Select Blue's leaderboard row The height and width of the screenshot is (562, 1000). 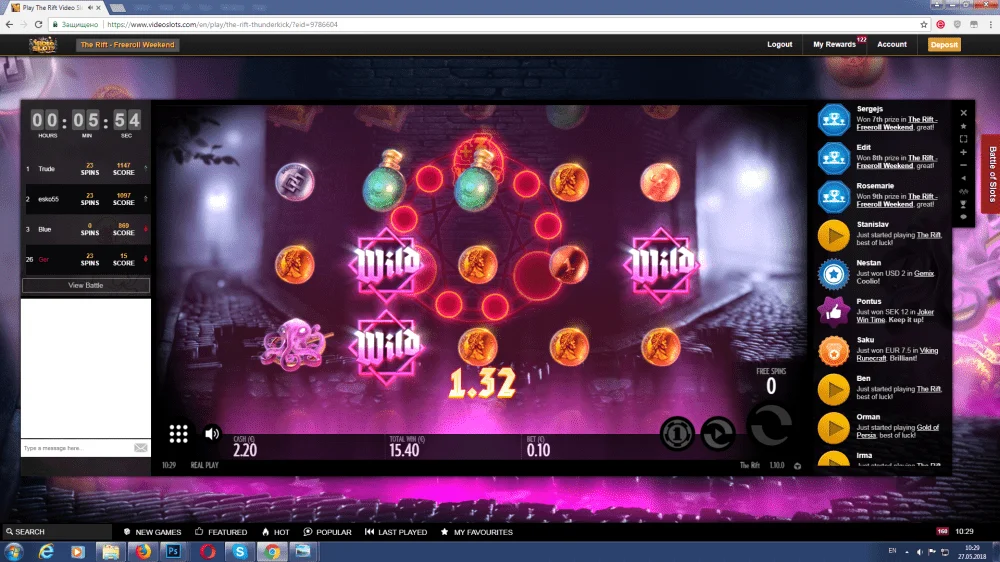[x=86, y=229]
